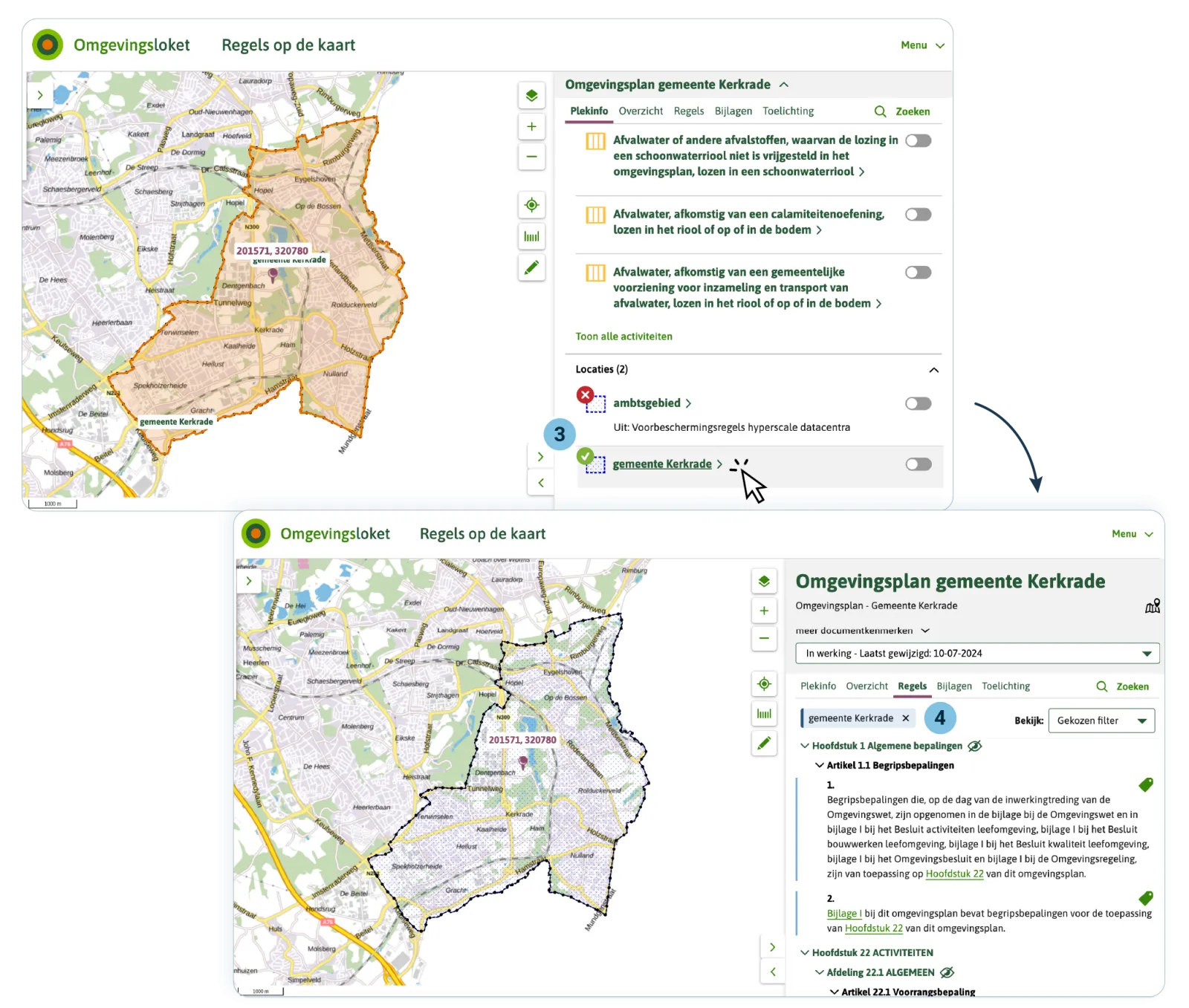Zoom out on bottom map
The width and height of the screenshot is (1189, 1008).
click(x=764, y=638)
